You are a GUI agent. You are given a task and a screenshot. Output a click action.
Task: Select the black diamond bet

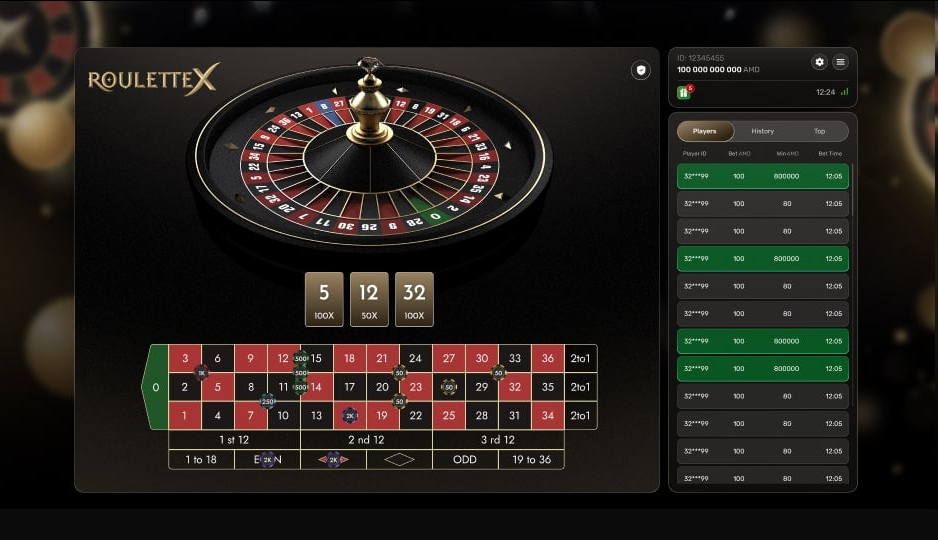pyautogui.click(x=399, y=459)
